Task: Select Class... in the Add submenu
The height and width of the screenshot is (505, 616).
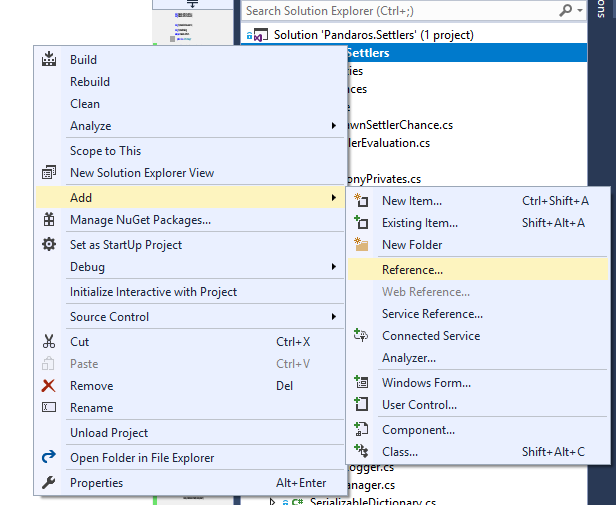Action: [399, 452]
